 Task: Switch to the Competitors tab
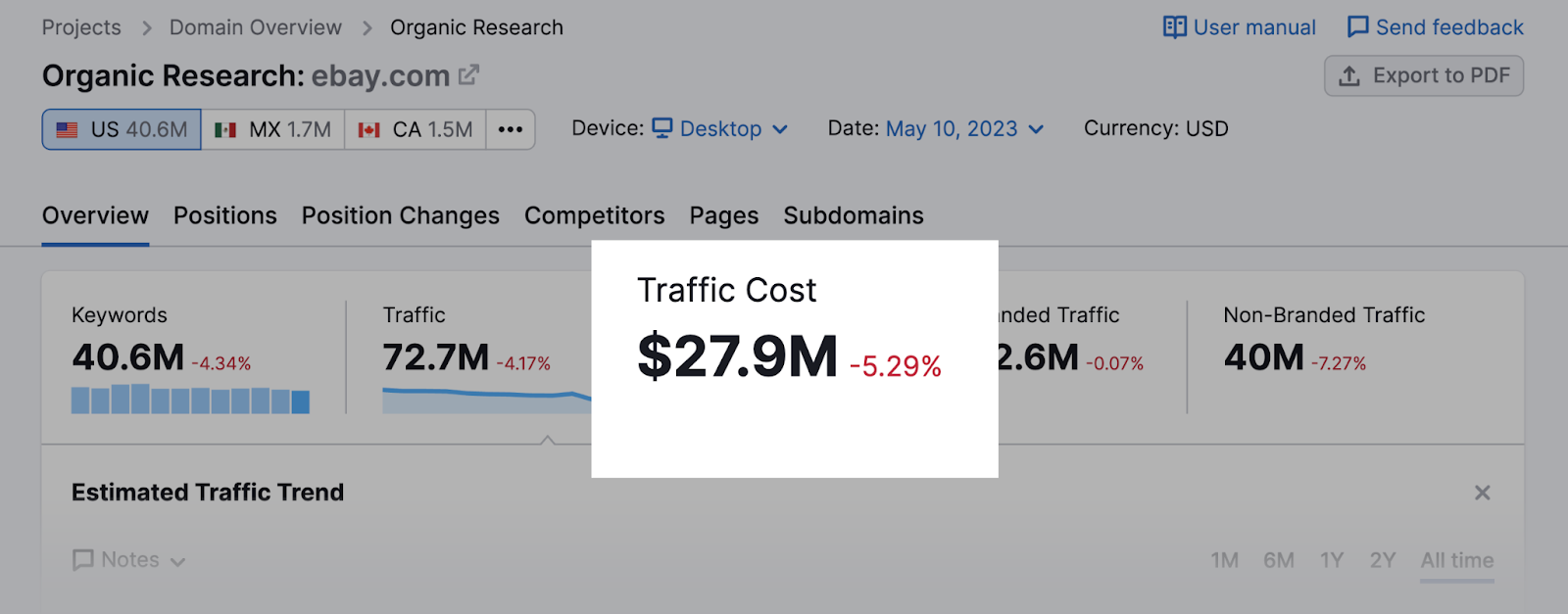tap(595, 215)
